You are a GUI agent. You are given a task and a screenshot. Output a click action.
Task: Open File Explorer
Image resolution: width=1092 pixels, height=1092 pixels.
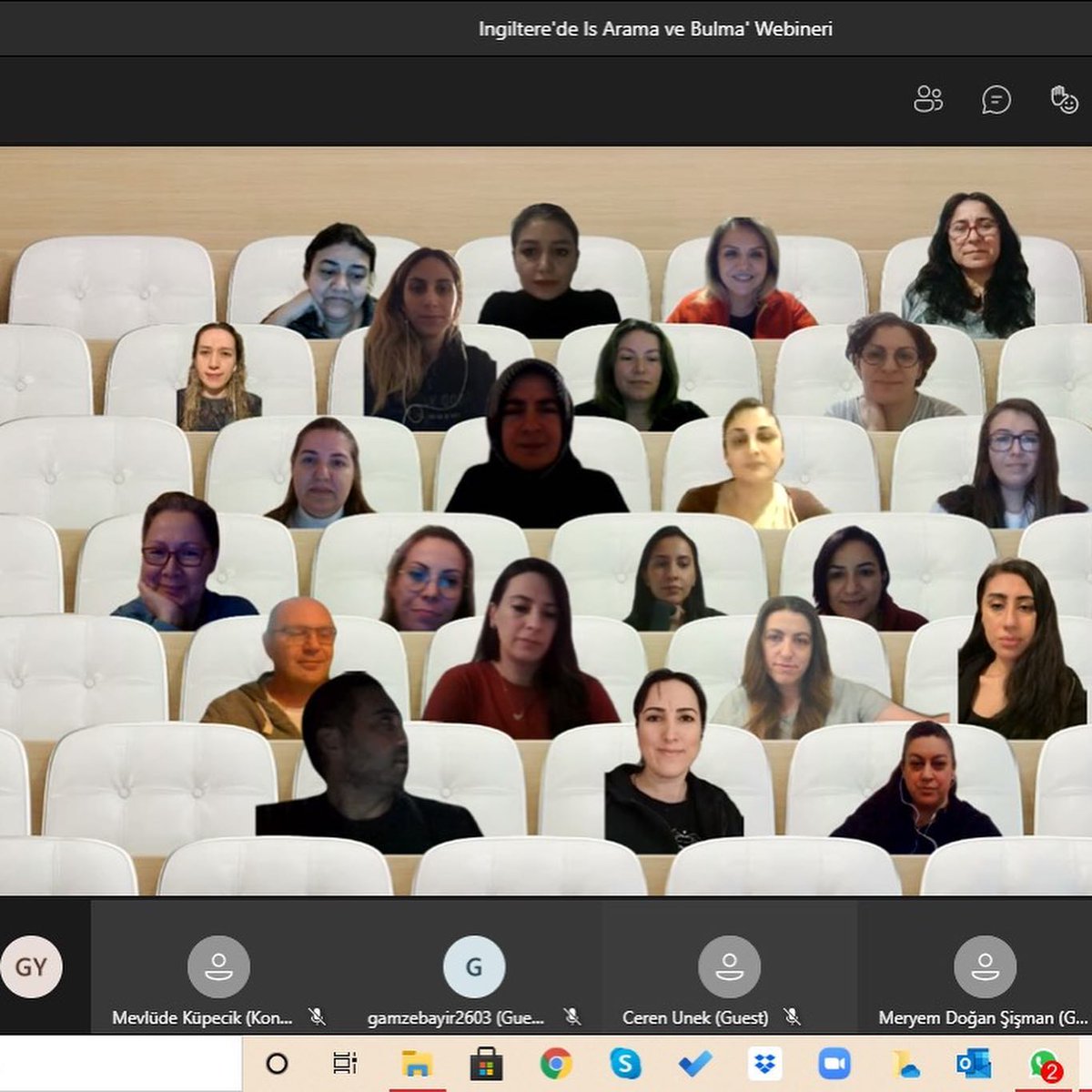tap(414, 1063)
